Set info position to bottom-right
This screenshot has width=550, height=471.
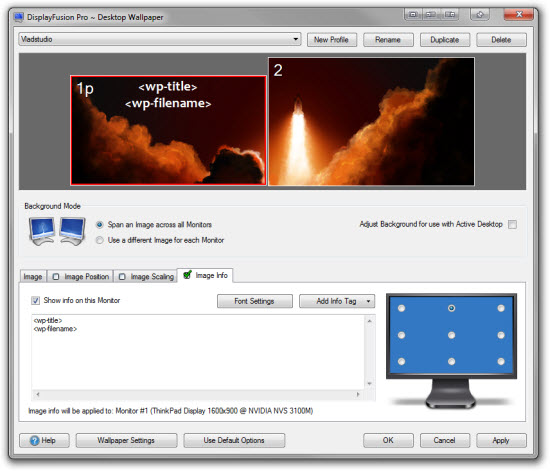501,361
